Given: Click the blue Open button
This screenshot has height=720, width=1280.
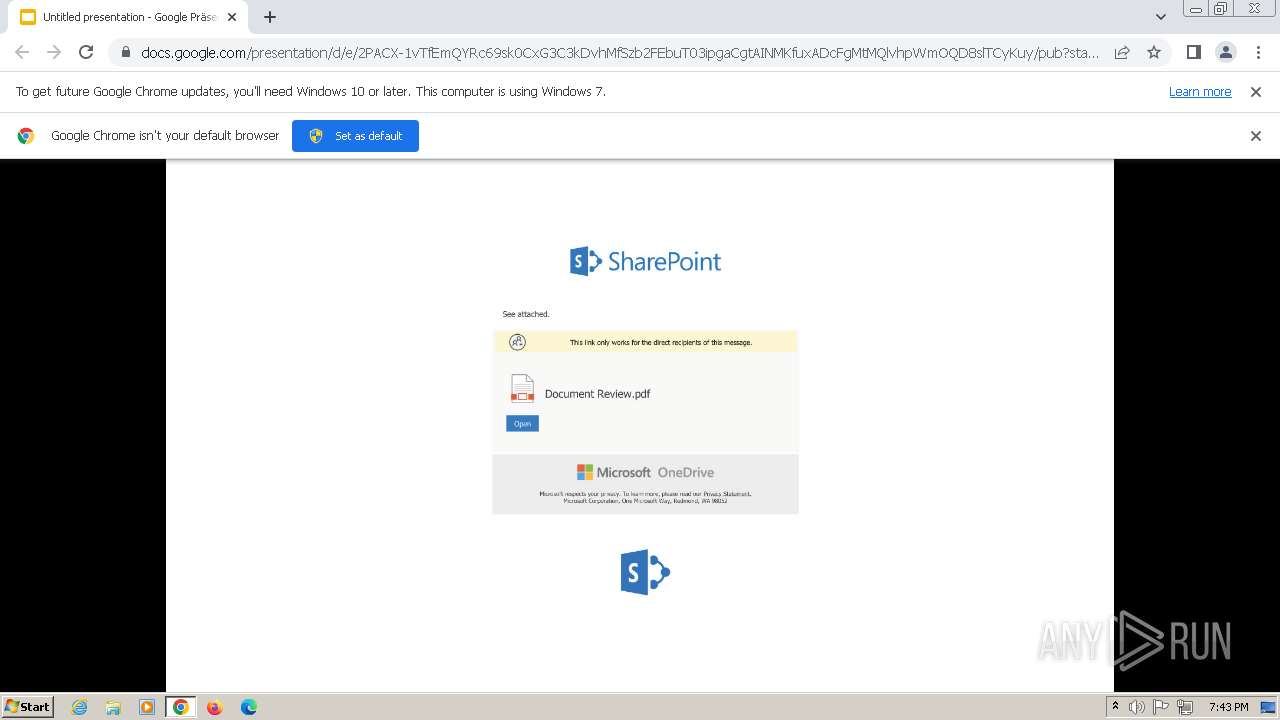Looking at the screenshot, I should (x=522, y=424).
